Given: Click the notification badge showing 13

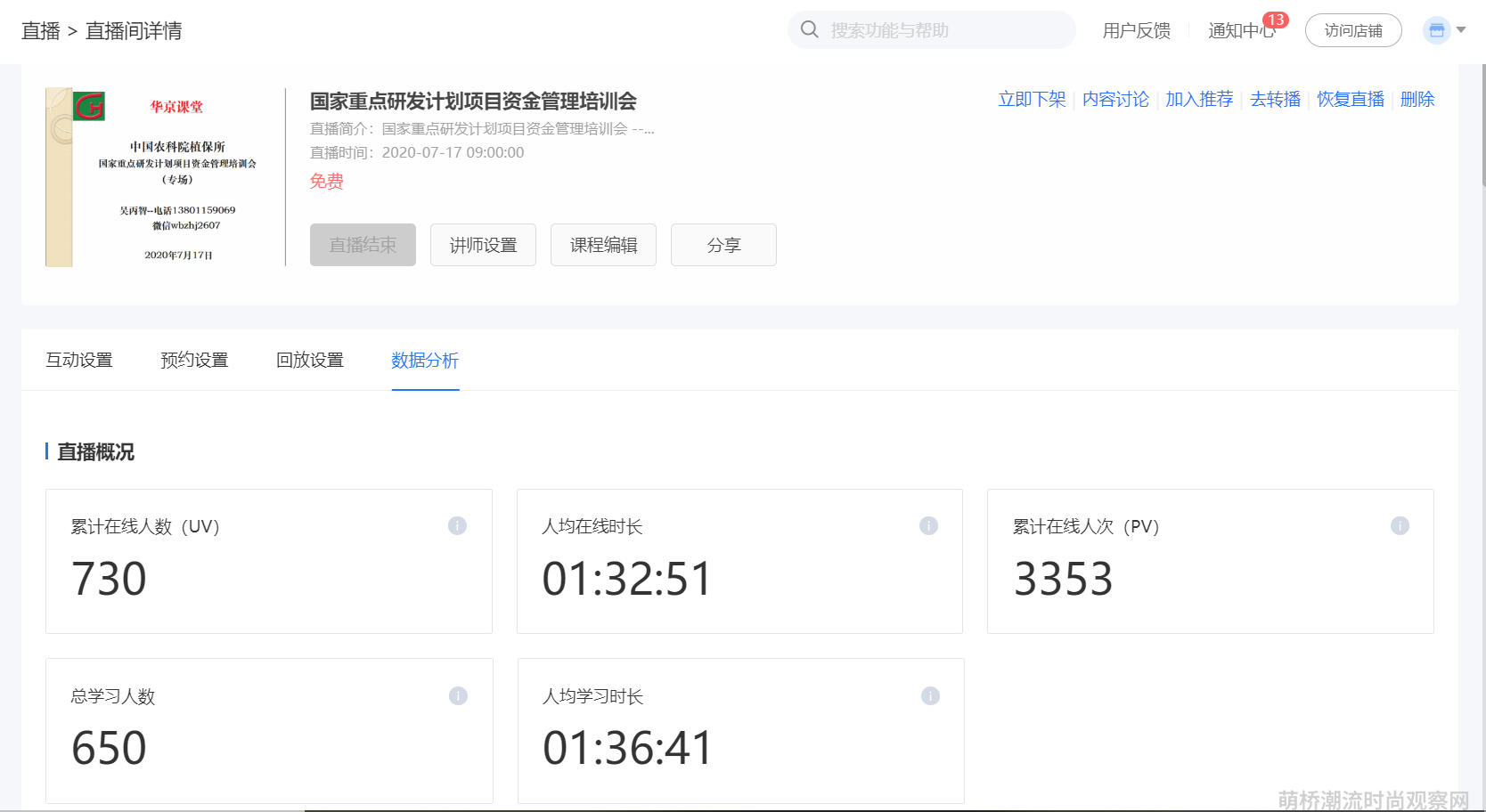Looking at the screenshot, I should [1276, 20].
